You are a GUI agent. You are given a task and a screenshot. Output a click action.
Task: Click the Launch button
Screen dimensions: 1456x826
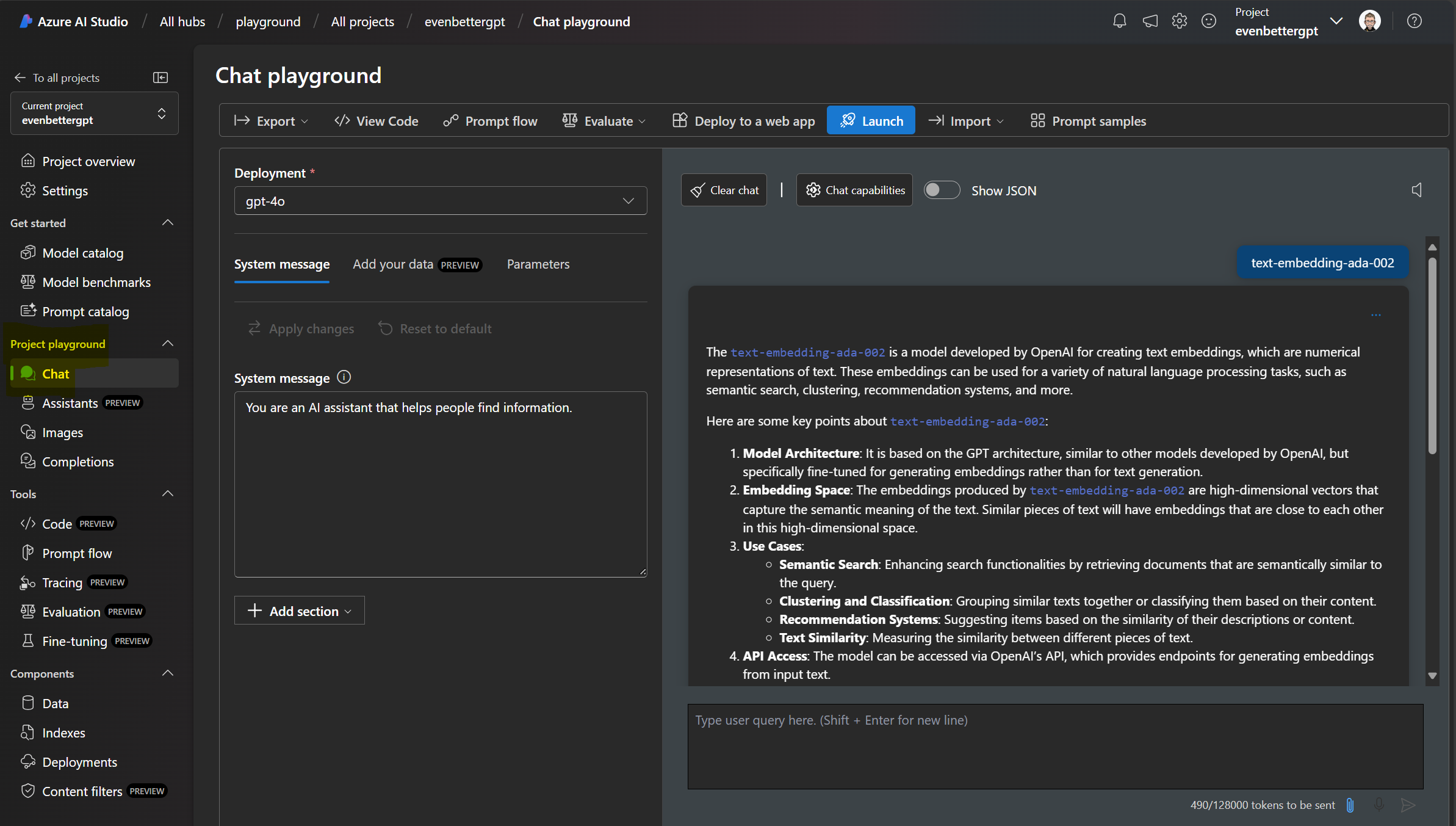coord(871,121)
